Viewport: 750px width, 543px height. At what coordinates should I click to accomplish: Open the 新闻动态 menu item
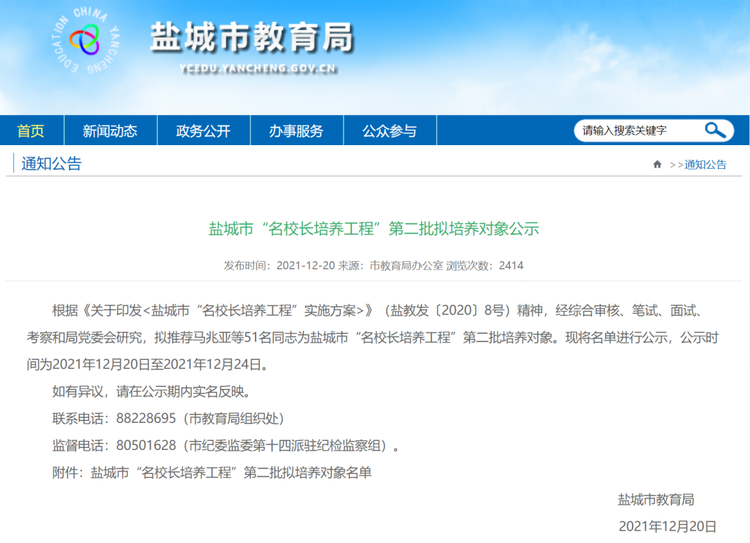pyautogui.click(x=110, y=131)
